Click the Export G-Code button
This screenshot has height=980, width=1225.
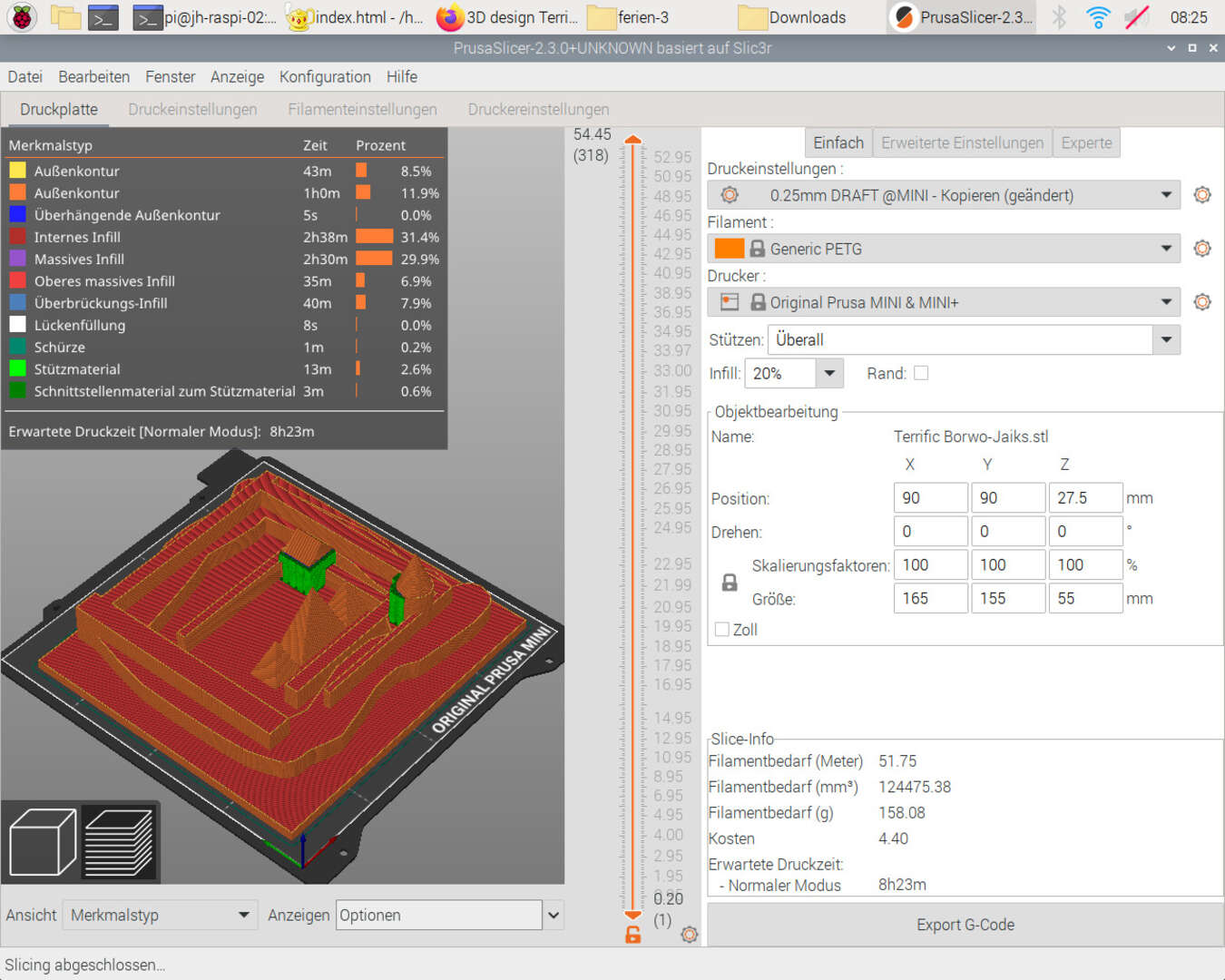(x=965, y=925)
